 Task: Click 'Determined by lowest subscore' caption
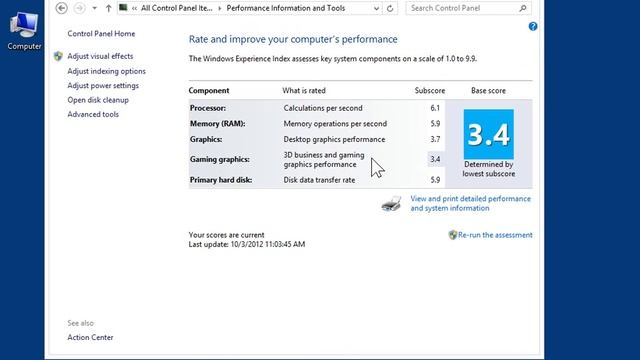point(489,169)
